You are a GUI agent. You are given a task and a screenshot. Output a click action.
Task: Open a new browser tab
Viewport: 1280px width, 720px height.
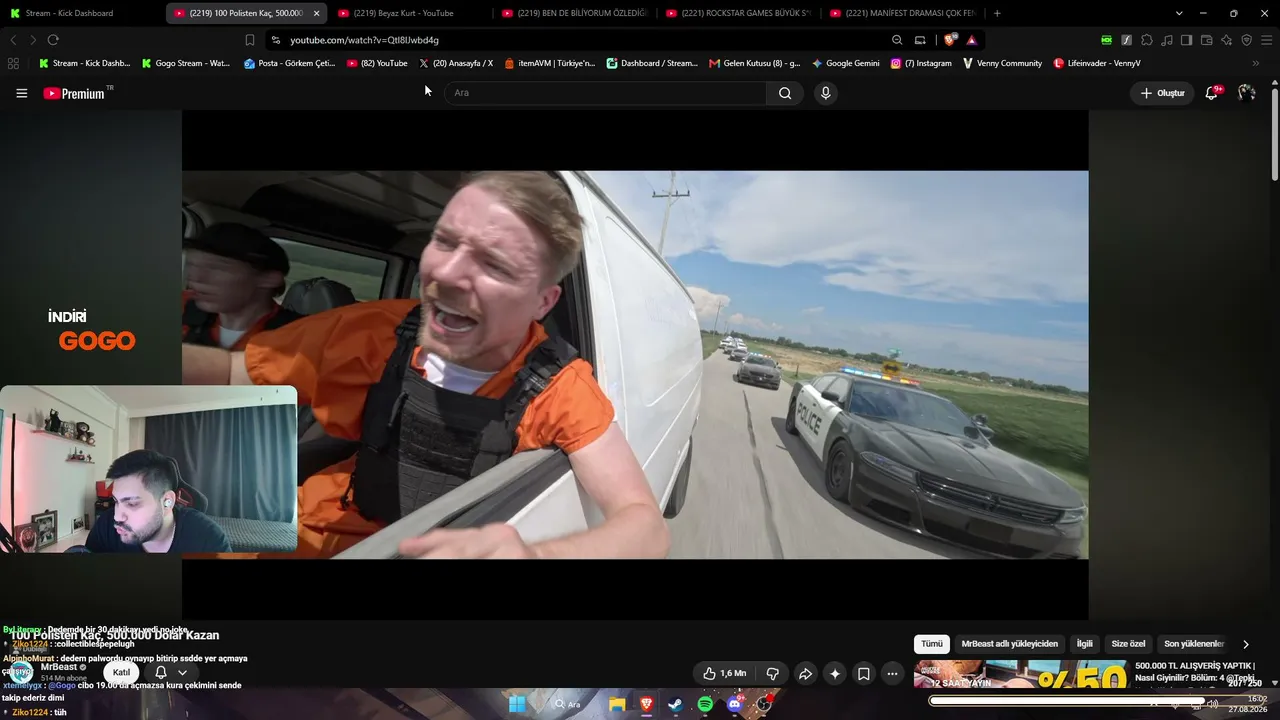point(997,13)
